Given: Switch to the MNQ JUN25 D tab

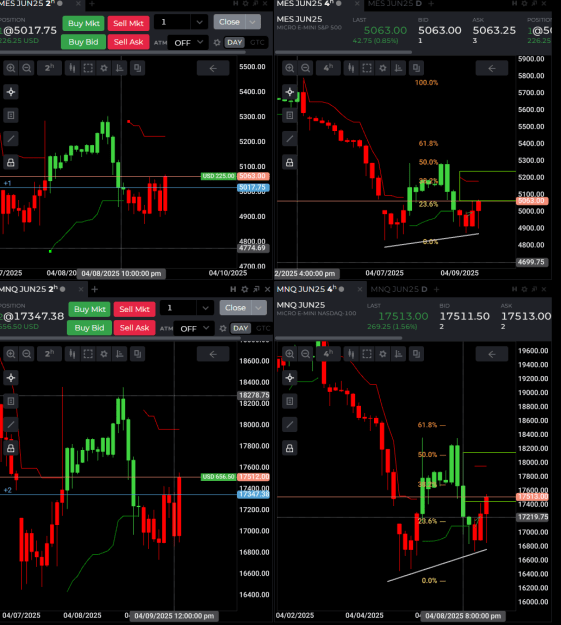Looking at the screenshot, I should [399, 289].
